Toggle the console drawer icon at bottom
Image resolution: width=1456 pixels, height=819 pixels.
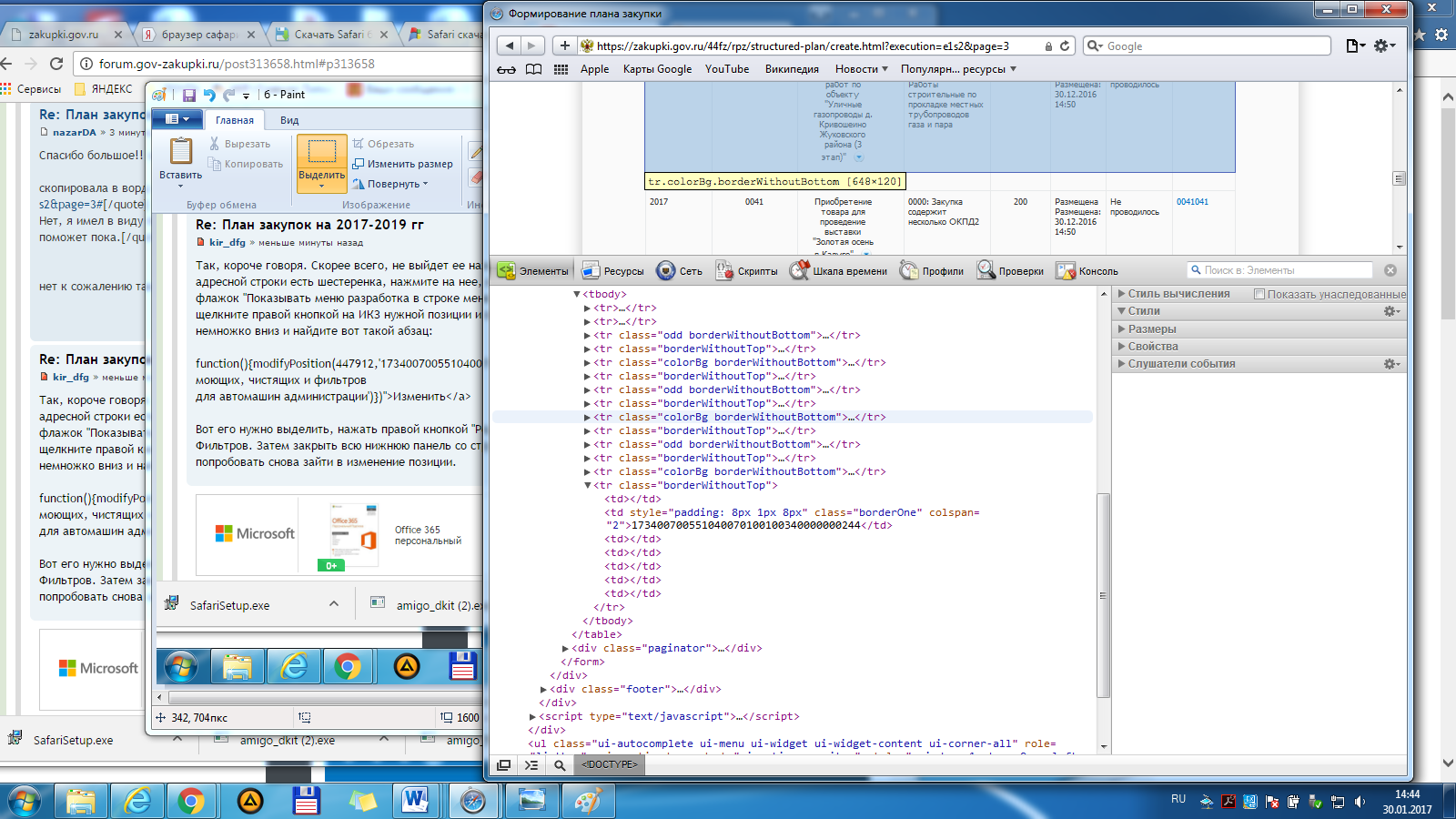531,765
